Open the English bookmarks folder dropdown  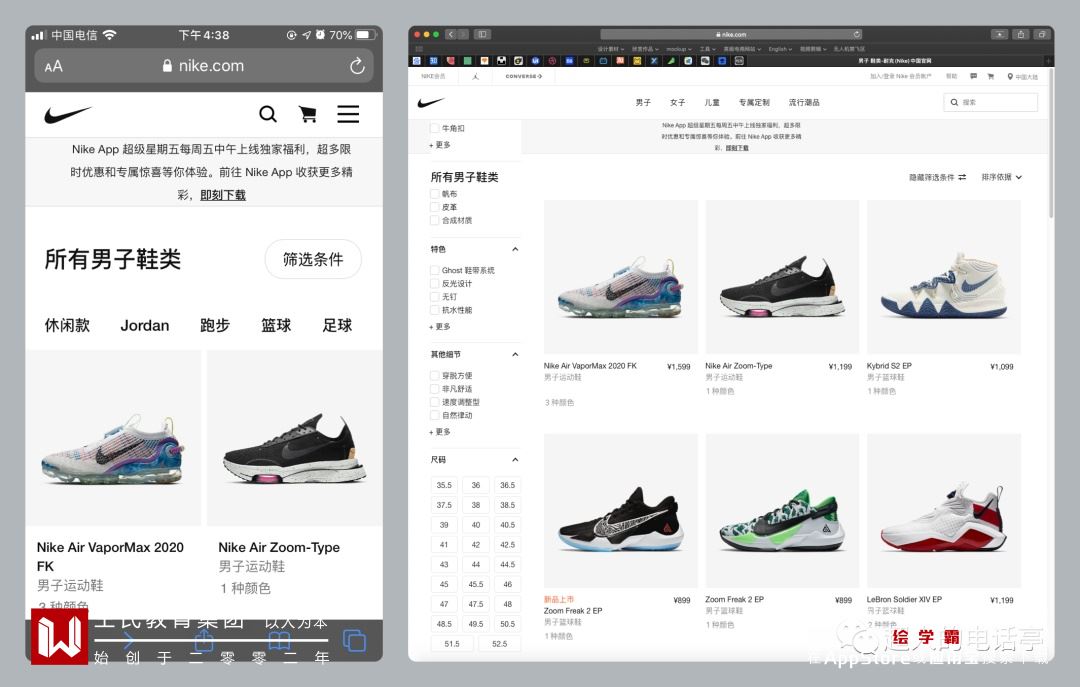[x=780, y=50]
